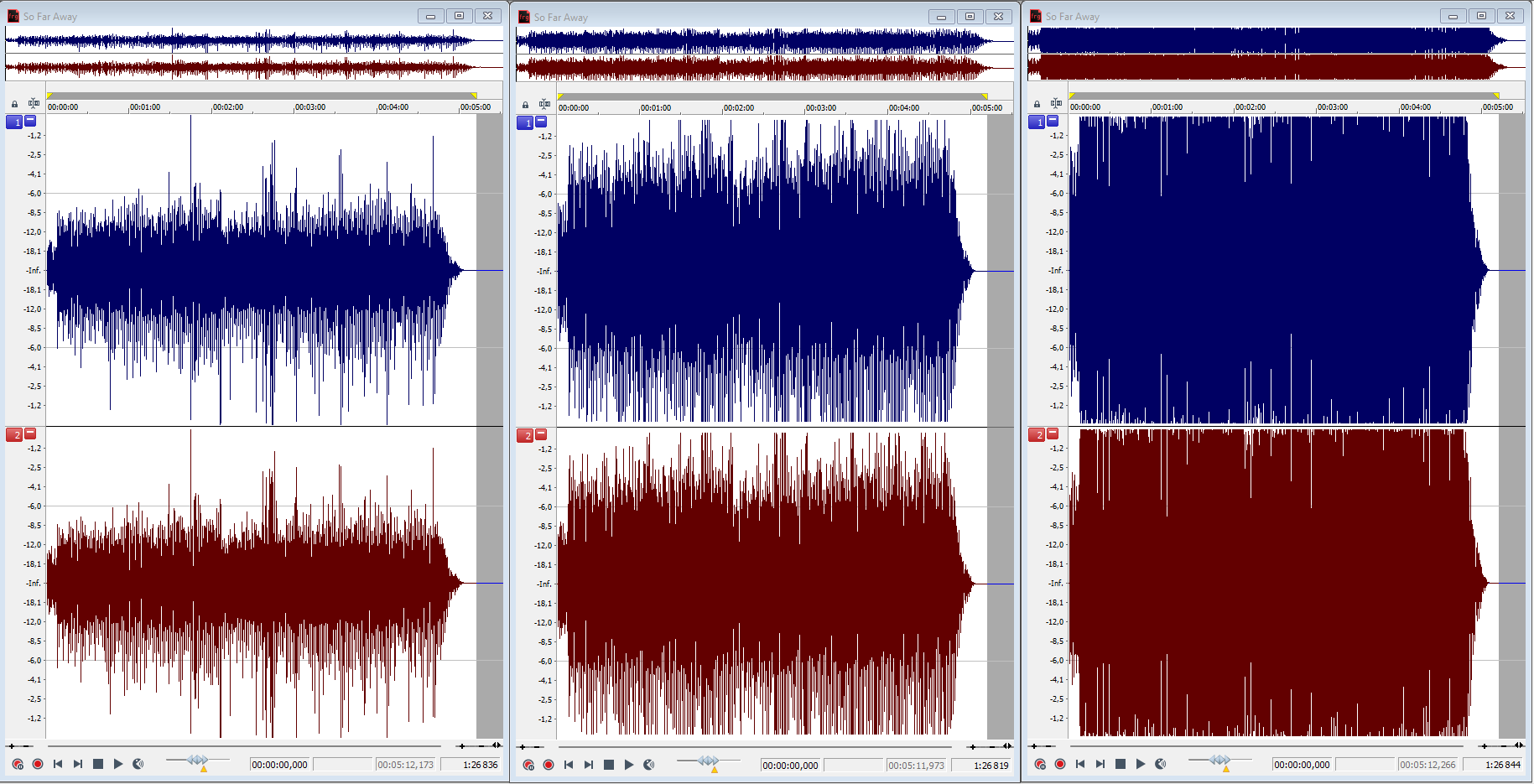Click the Stop button in the middle window
This screenshot has height=784, width=1534.
pyautogui.click(x=609, y=765)
